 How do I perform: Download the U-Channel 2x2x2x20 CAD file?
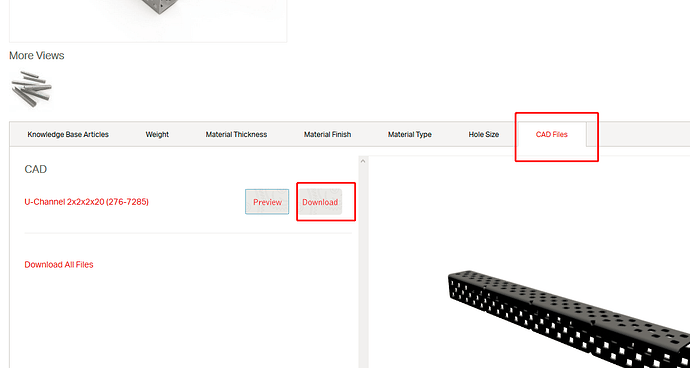point(320,202)
